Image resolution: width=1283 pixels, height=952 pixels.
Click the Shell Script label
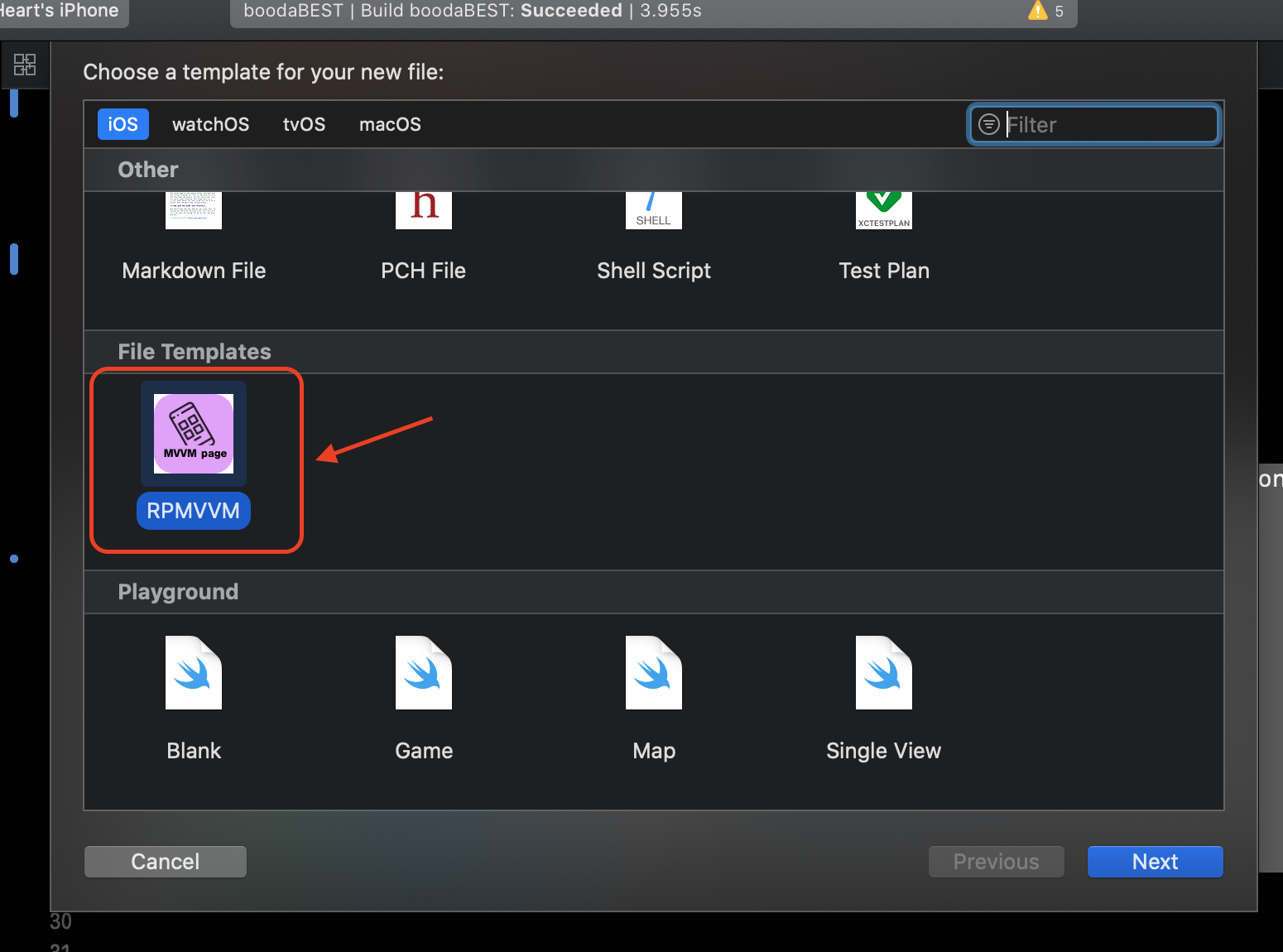[x=654, y=271]
